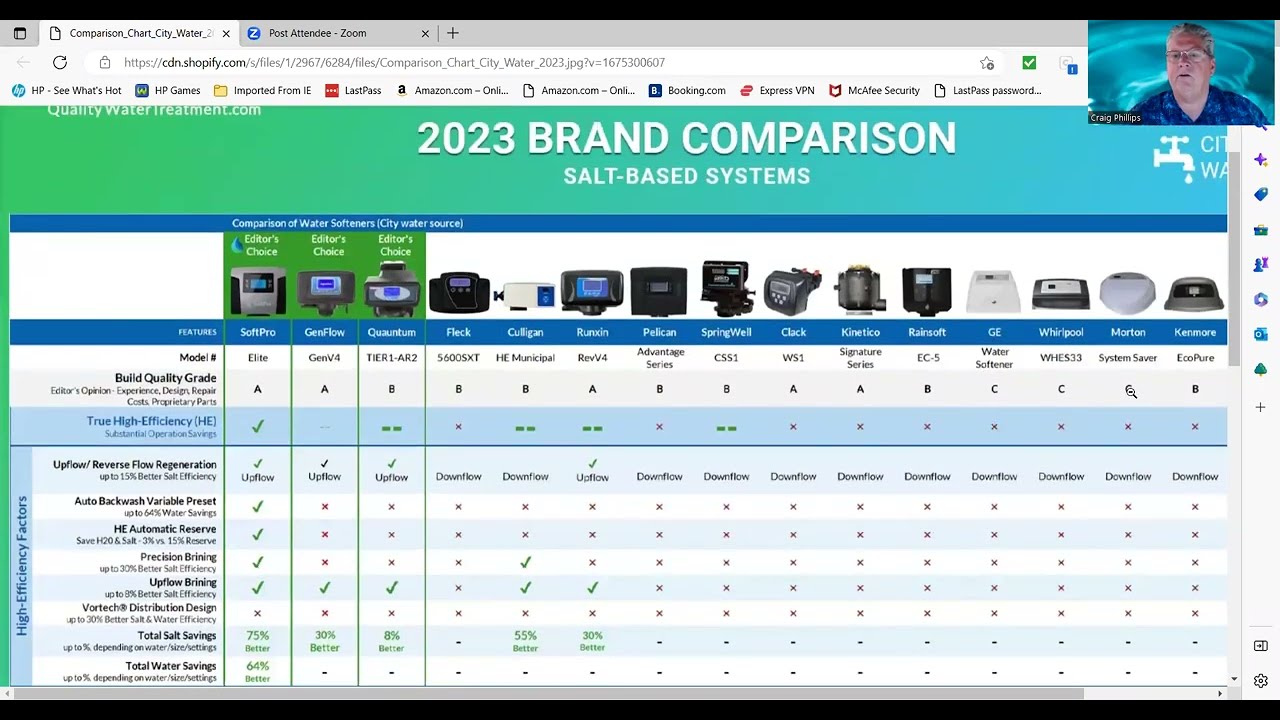
Task: Click the 'HE Municipal' model cell
Action: [x=526, y=358]
